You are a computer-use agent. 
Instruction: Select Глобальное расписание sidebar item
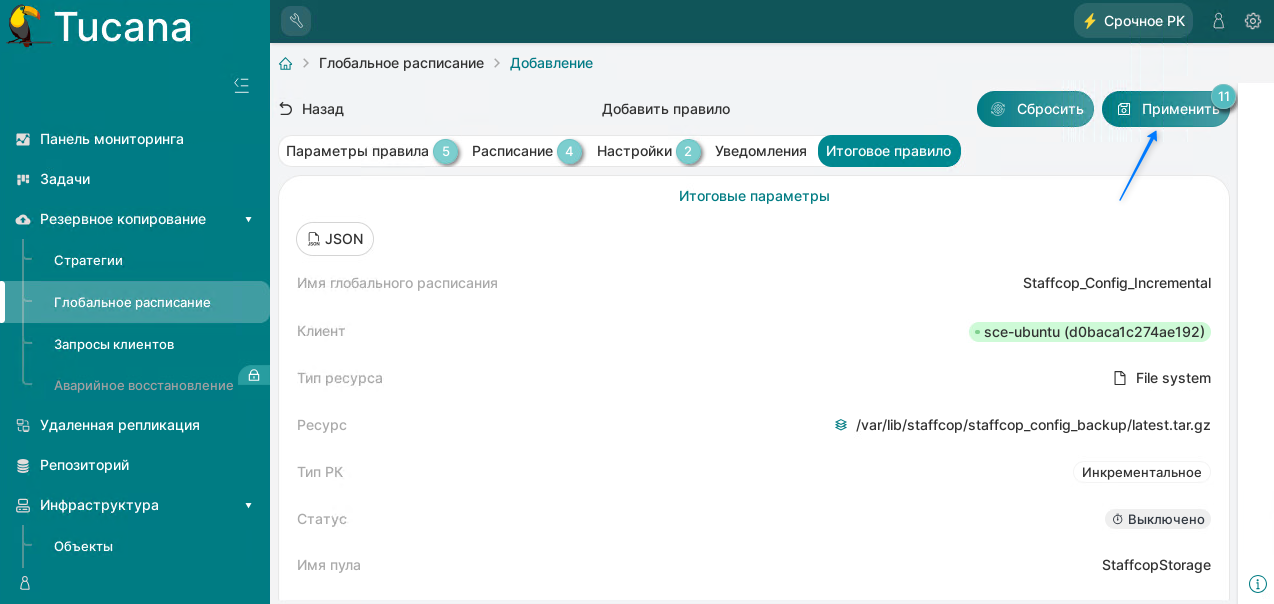pyautogui.click(x=135, y=302)
